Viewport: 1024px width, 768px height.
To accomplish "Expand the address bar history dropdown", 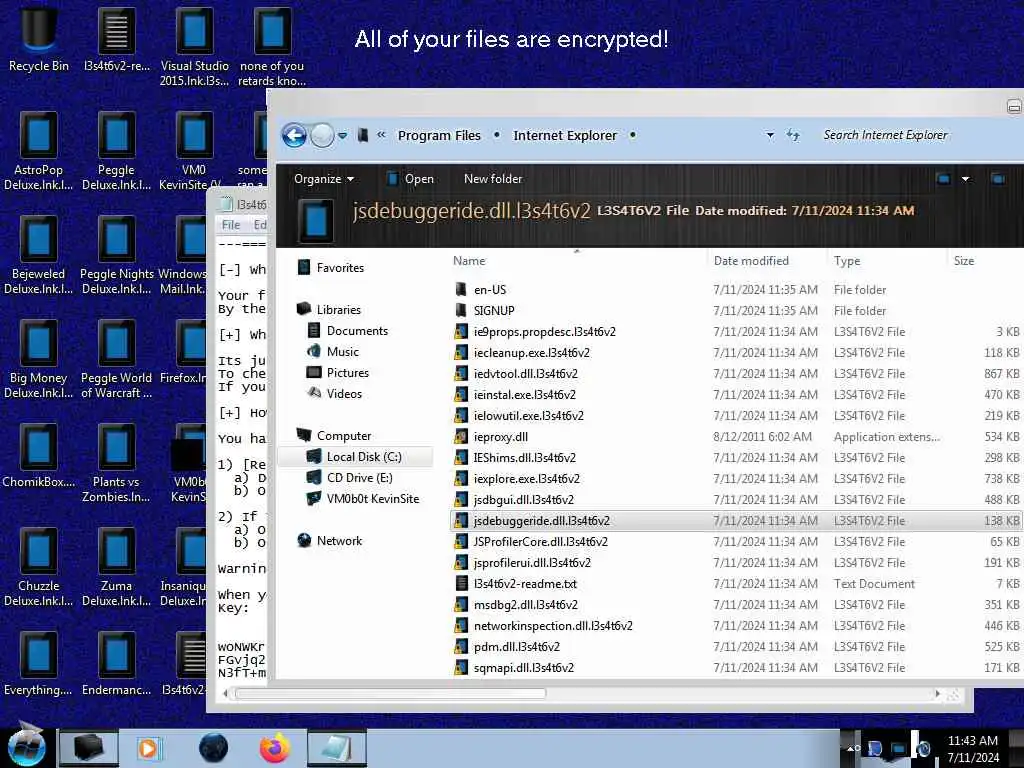I will tap(770, 135).
